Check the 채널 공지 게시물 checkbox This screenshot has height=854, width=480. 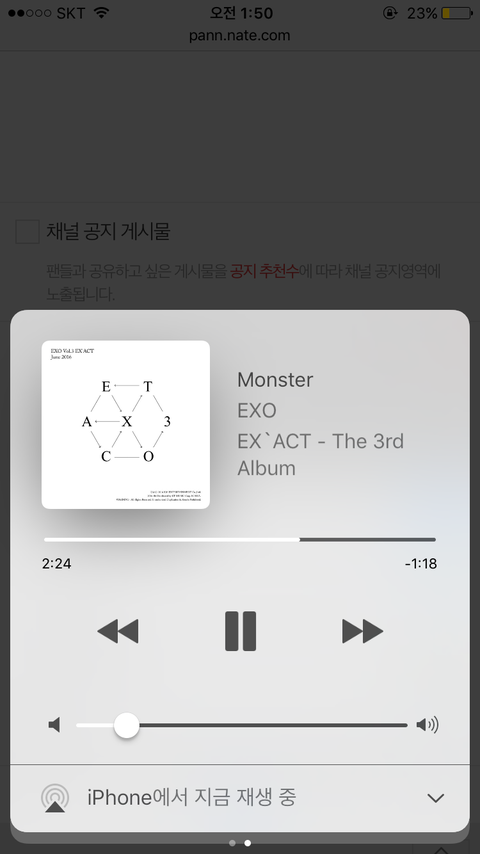(27, 231)
